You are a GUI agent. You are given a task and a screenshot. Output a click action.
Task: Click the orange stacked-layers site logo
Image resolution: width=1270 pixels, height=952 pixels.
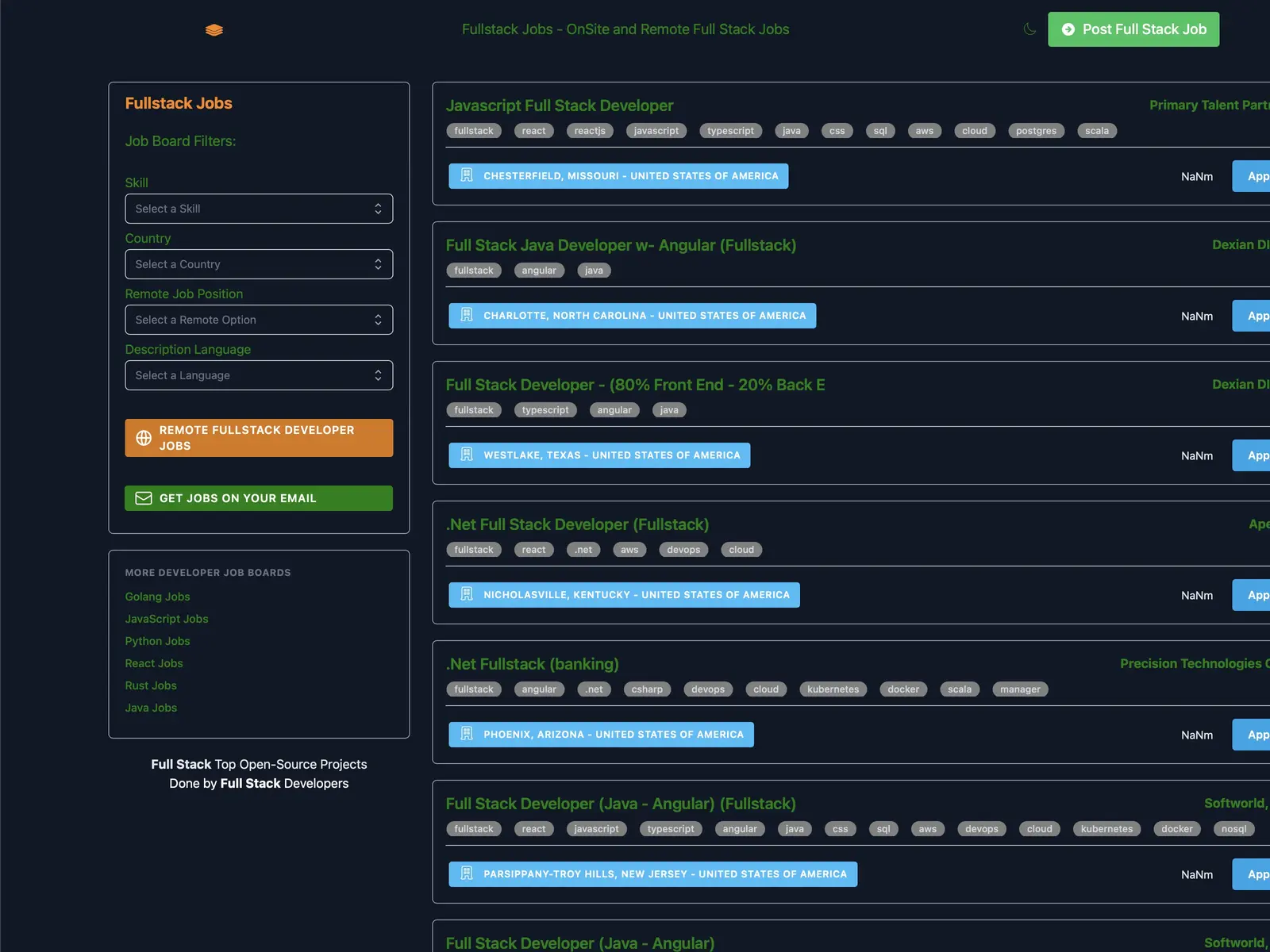(x=214, y=30)
